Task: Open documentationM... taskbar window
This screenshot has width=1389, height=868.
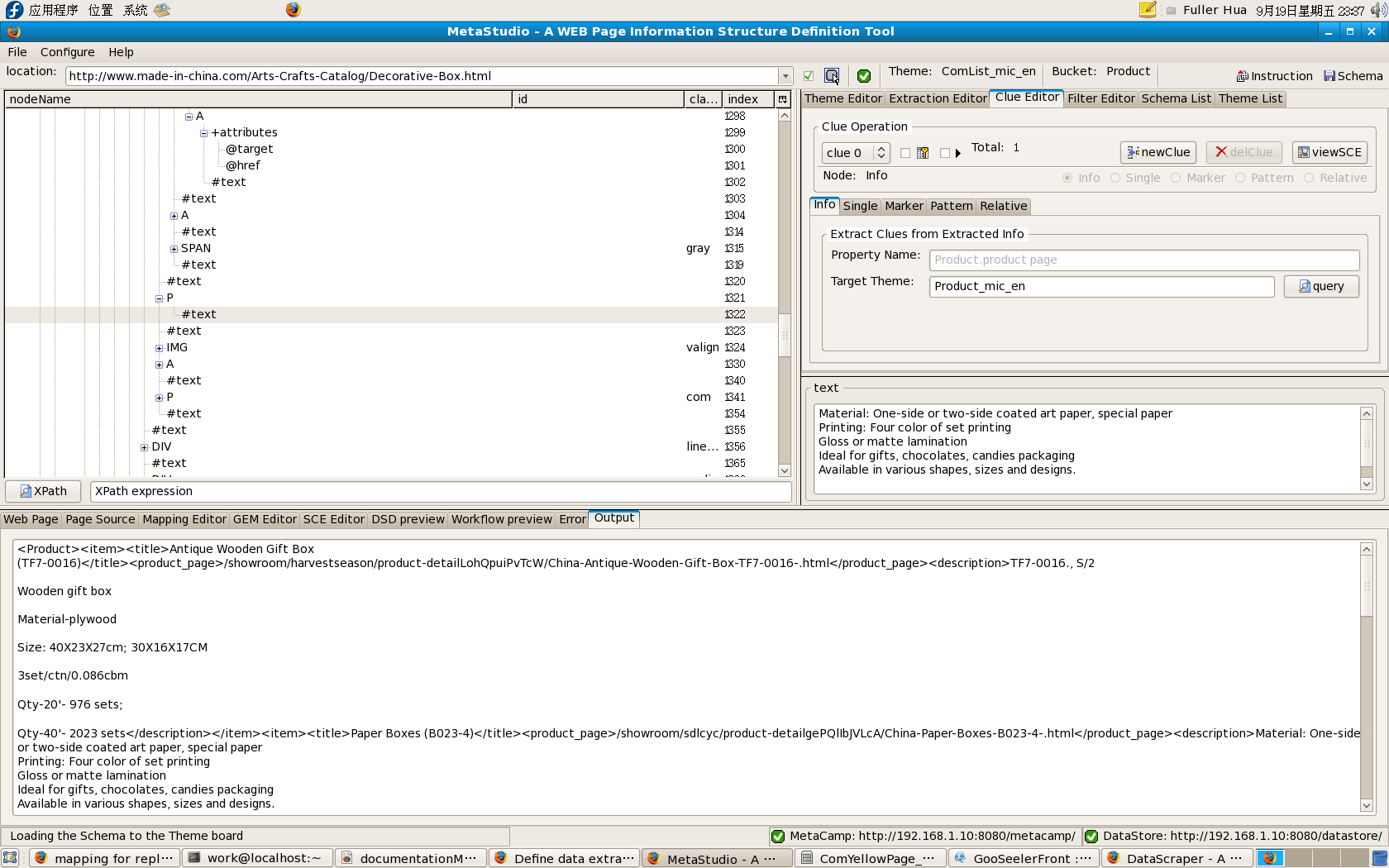Action: [410, 858]
